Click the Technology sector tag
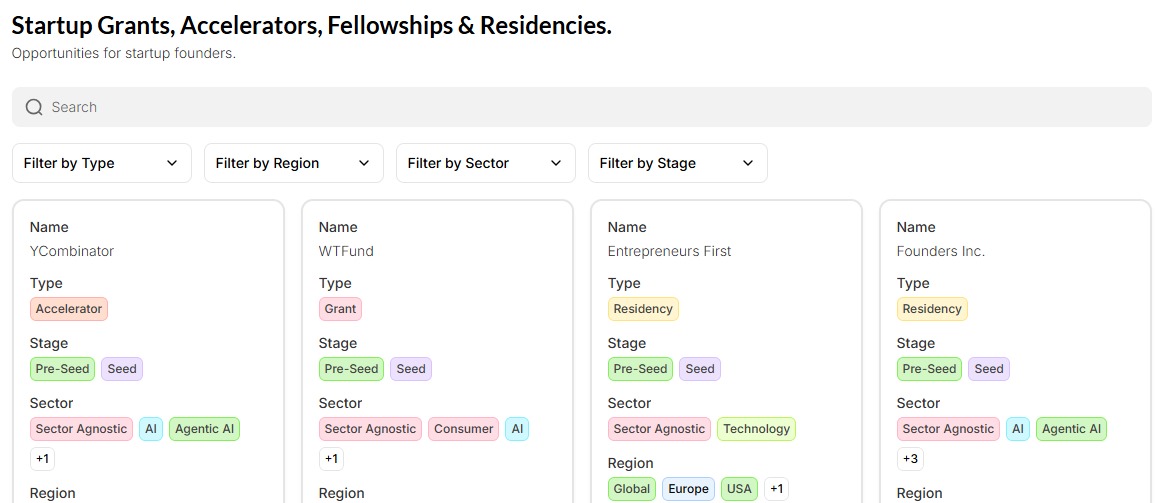Image resolution: width=1163 pixels, height=503 pixels. pyautogui.click(x=756, y=429)
